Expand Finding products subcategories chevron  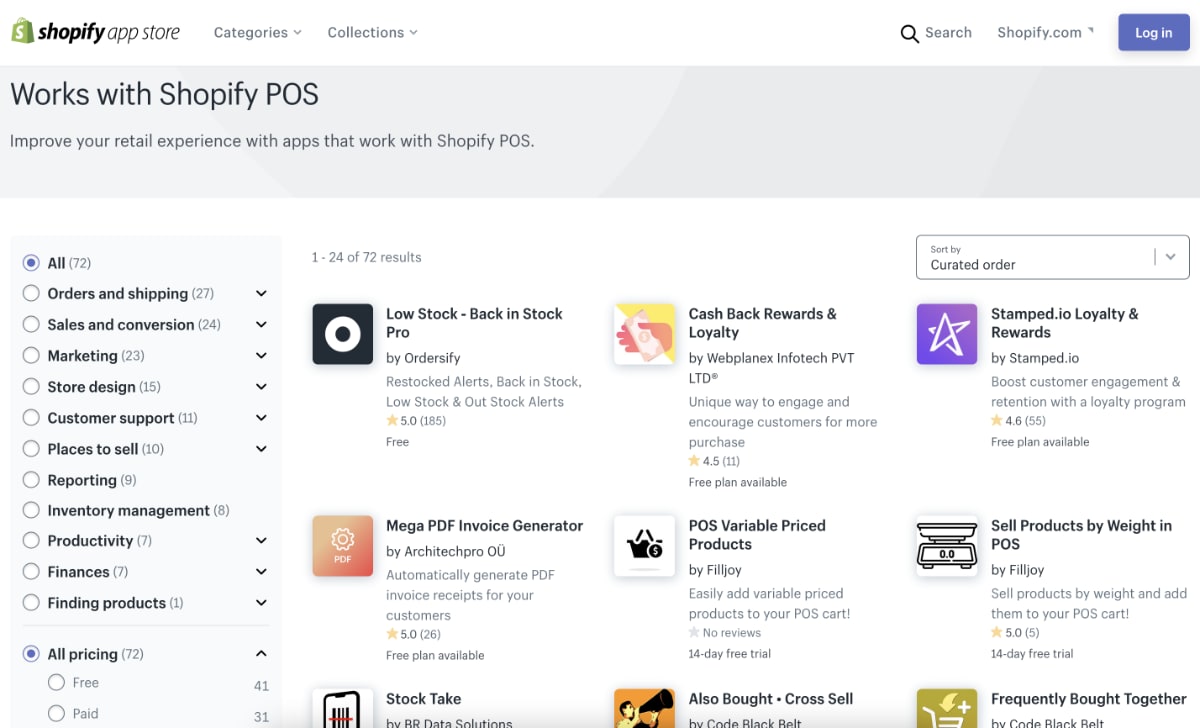point(261,603)
